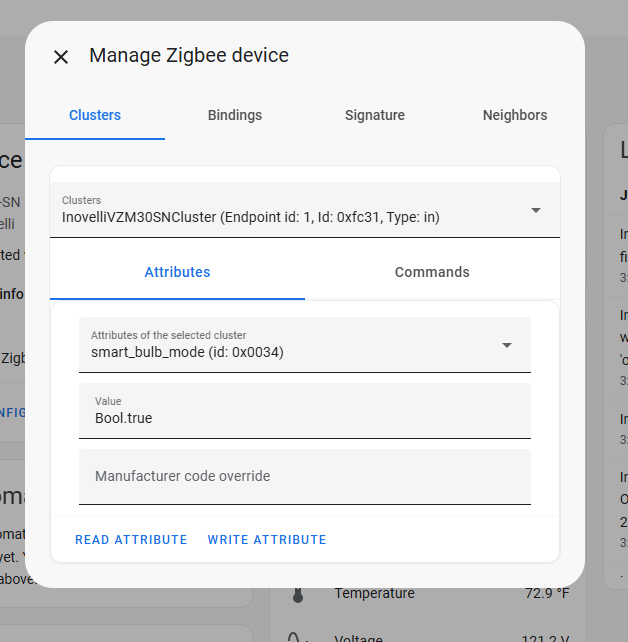Open the Signature tab

(x=375, y=115)
